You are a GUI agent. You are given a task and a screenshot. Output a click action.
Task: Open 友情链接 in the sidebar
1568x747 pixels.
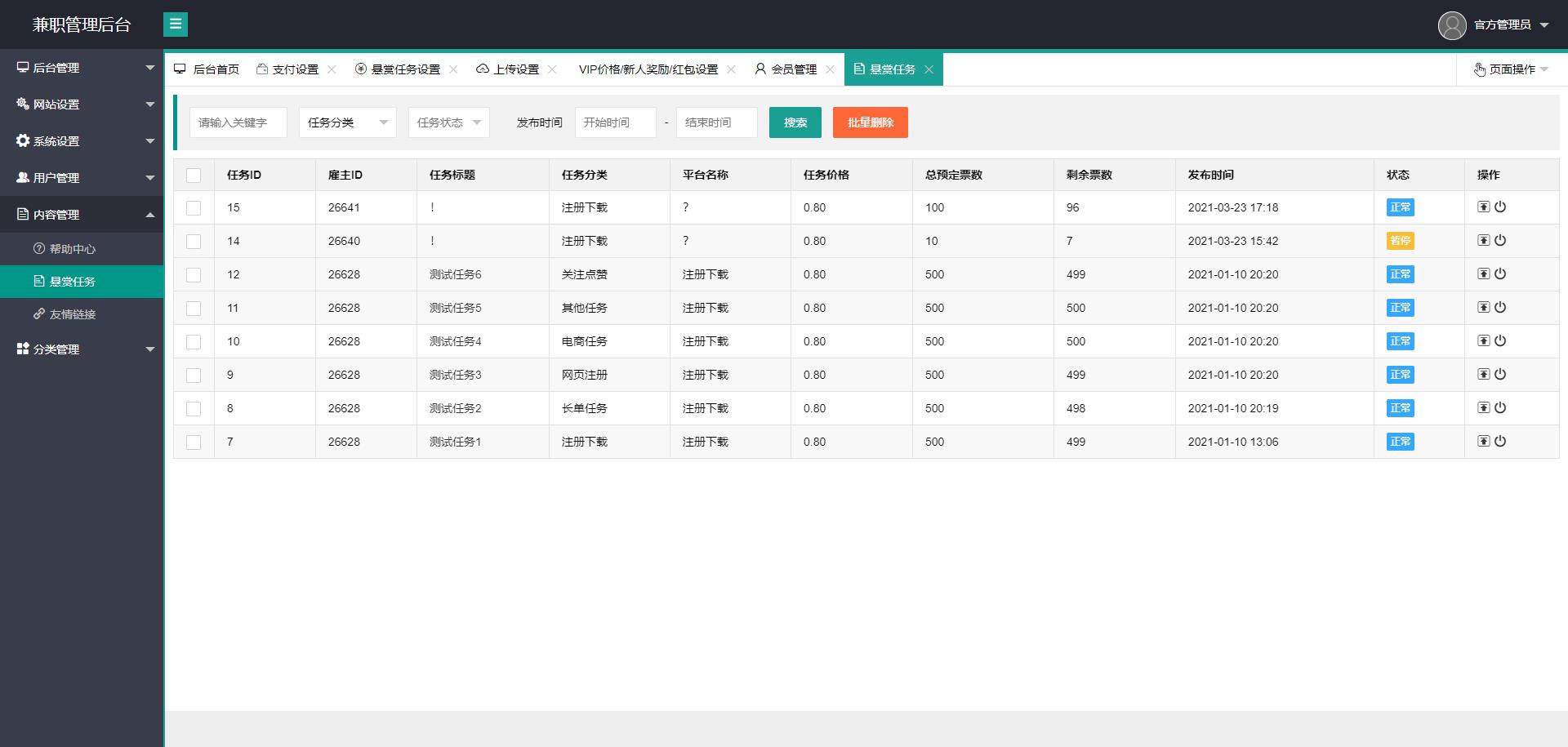pos(82,314)
